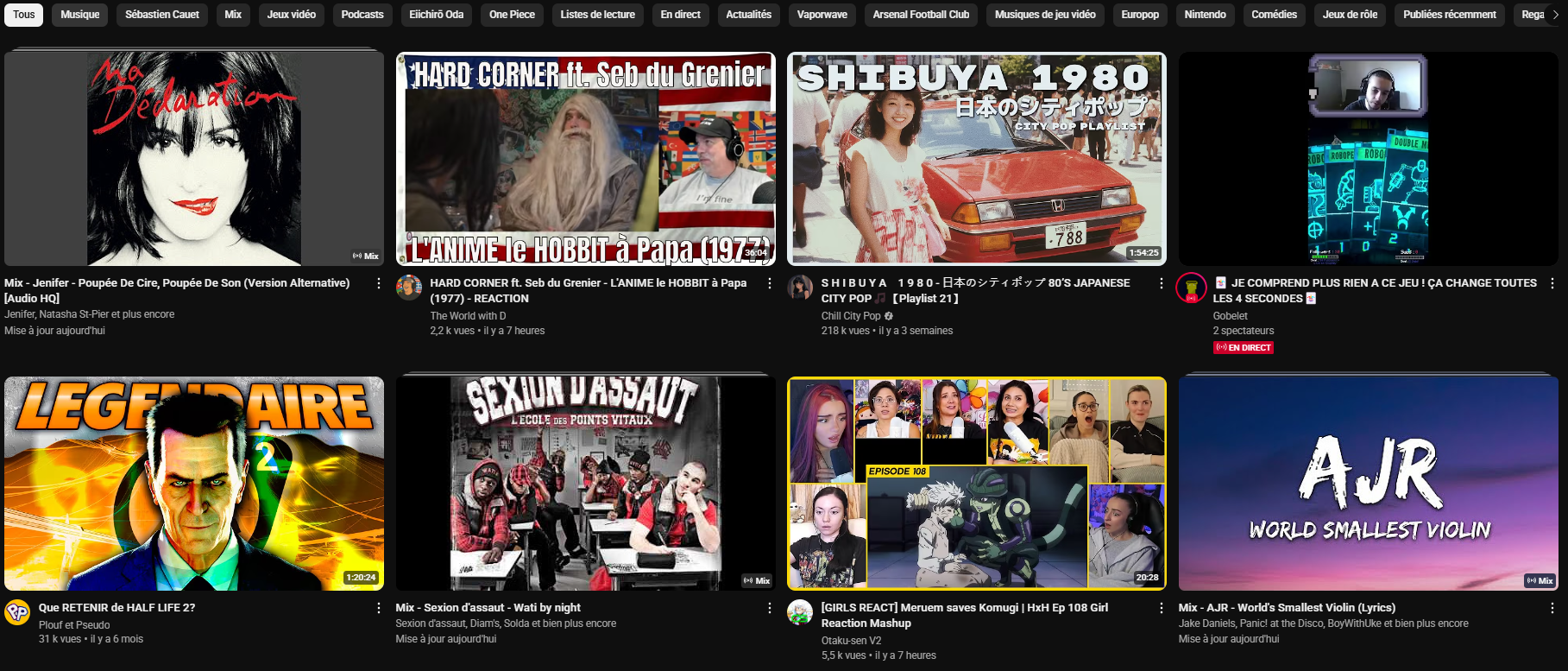Screen dimensions: 1568x671
Task: Select the Vaporwave chip
Action: coord(822,15)
